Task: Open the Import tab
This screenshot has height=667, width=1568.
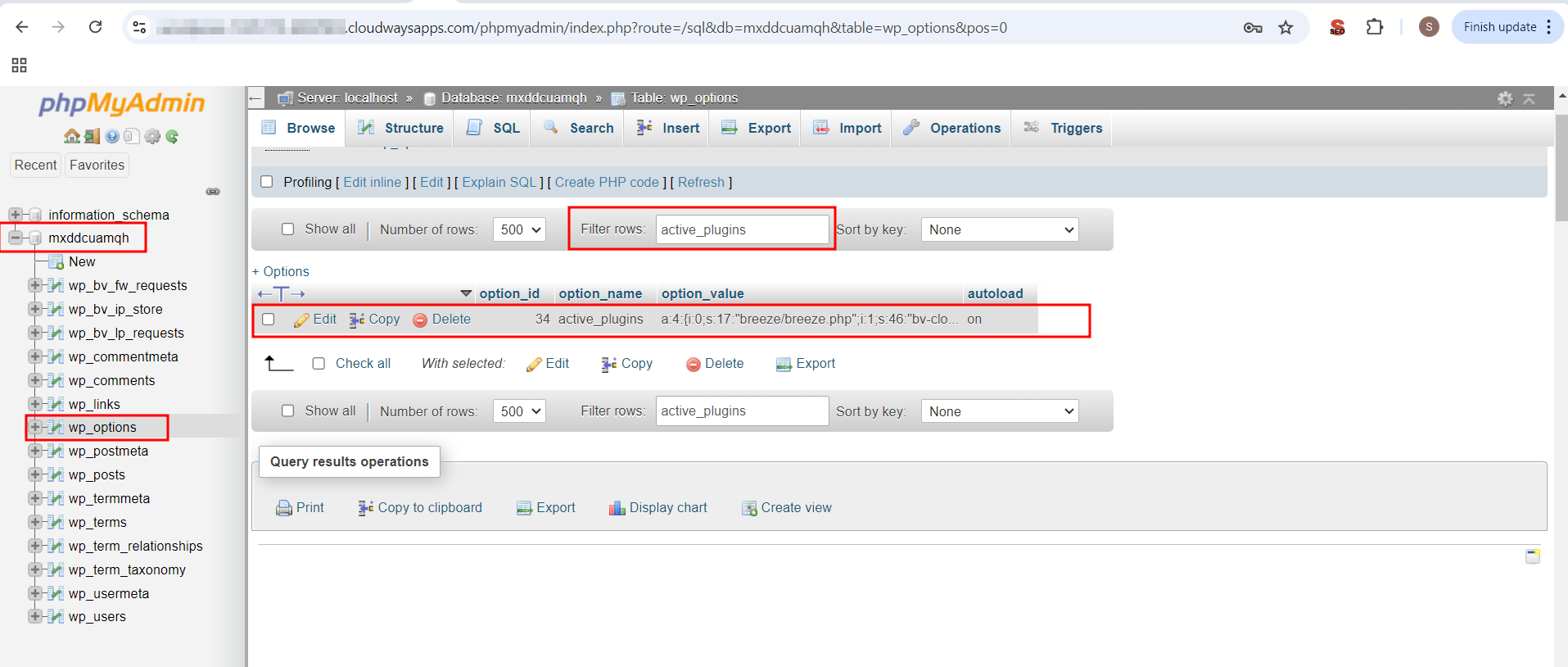Action: click(x=847, y=128)
